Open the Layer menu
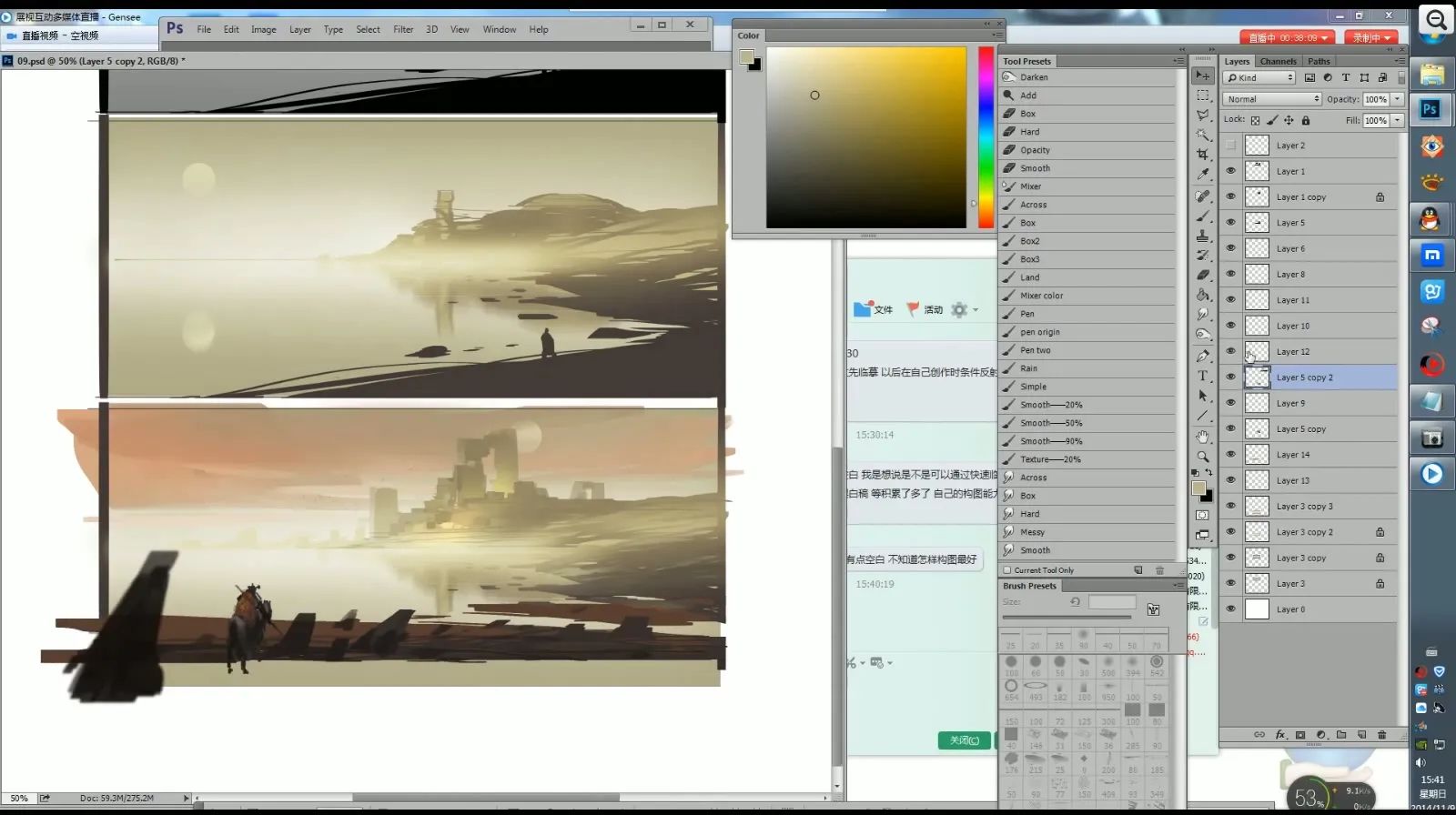The width and height of the screenshot is (1456, 815). tap(300, 29)
